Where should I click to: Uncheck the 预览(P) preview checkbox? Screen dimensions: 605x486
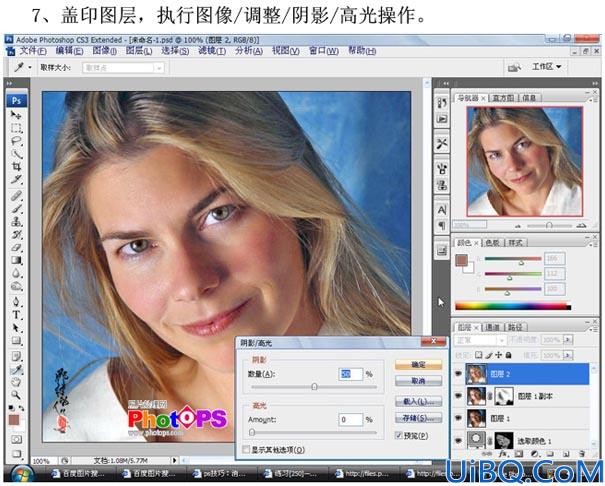399,435
